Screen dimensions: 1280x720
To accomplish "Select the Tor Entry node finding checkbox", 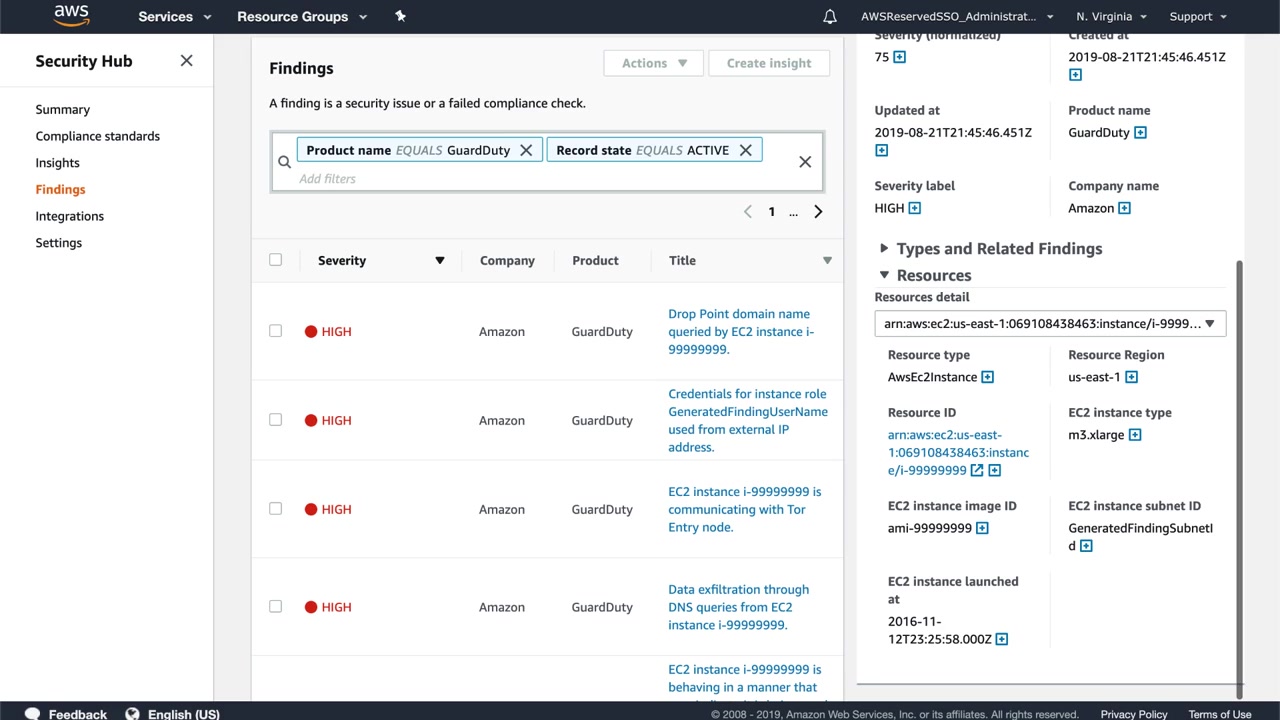I will point(276,509).
